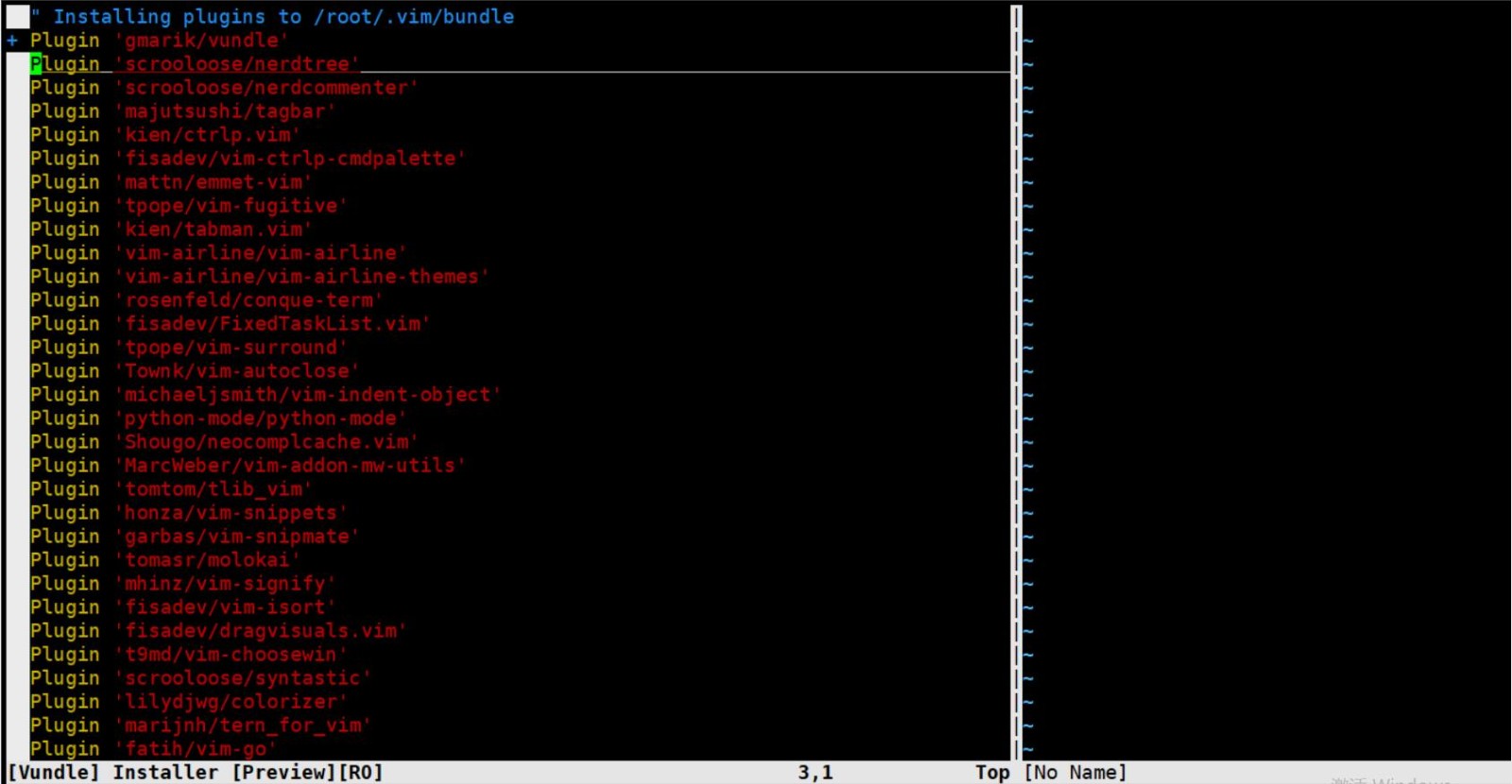This screenshot has height=784, width=1512.
Task: Click the 'garbas/vim-snipmate' plugin entry
Action: (195, 537)
